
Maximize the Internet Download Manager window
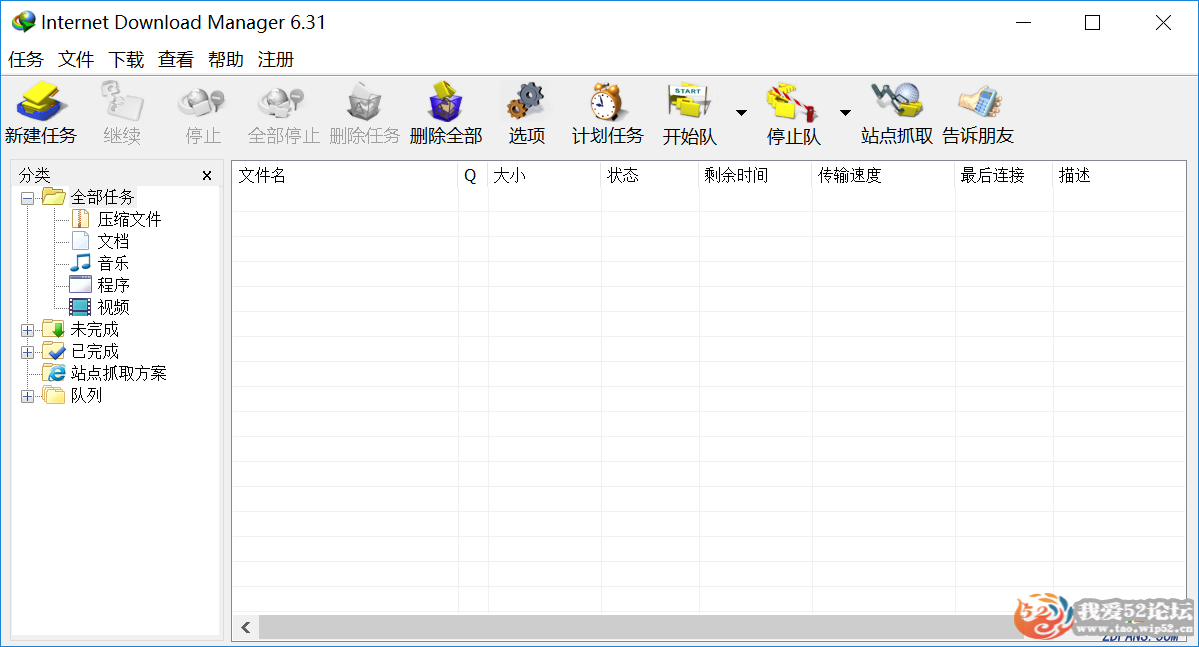[x=1093, y=23]
